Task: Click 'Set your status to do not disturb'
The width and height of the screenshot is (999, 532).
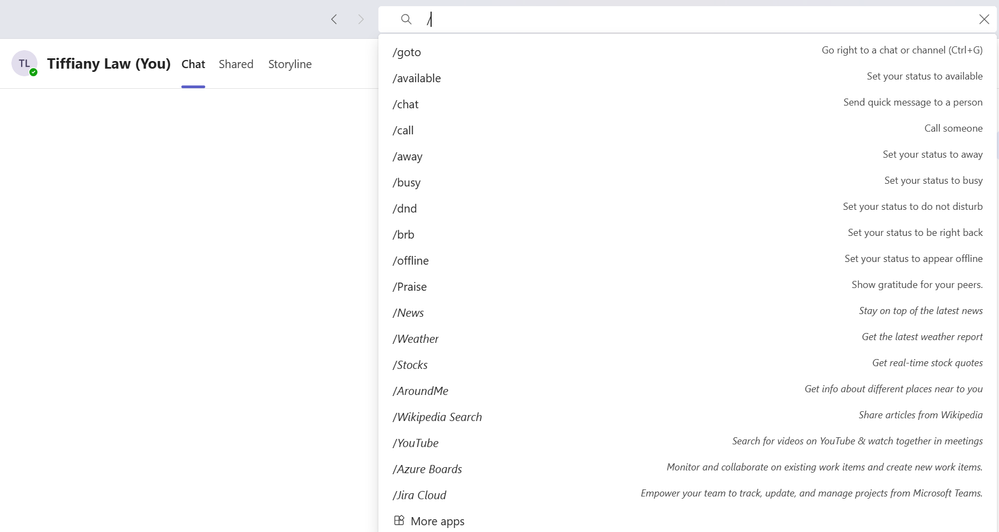Action: pos(913,206)
